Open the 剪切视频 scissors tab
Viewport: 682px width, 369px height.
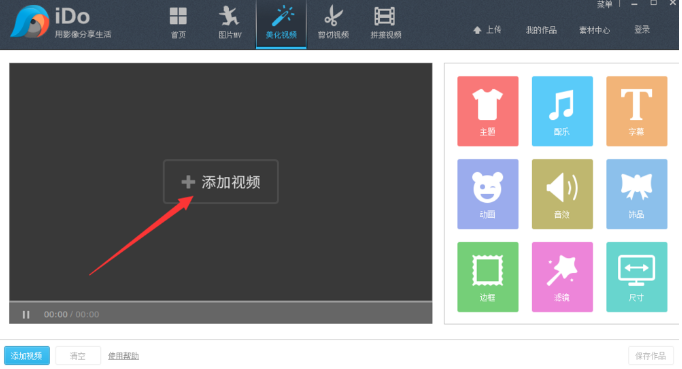(x=333, y=23)
